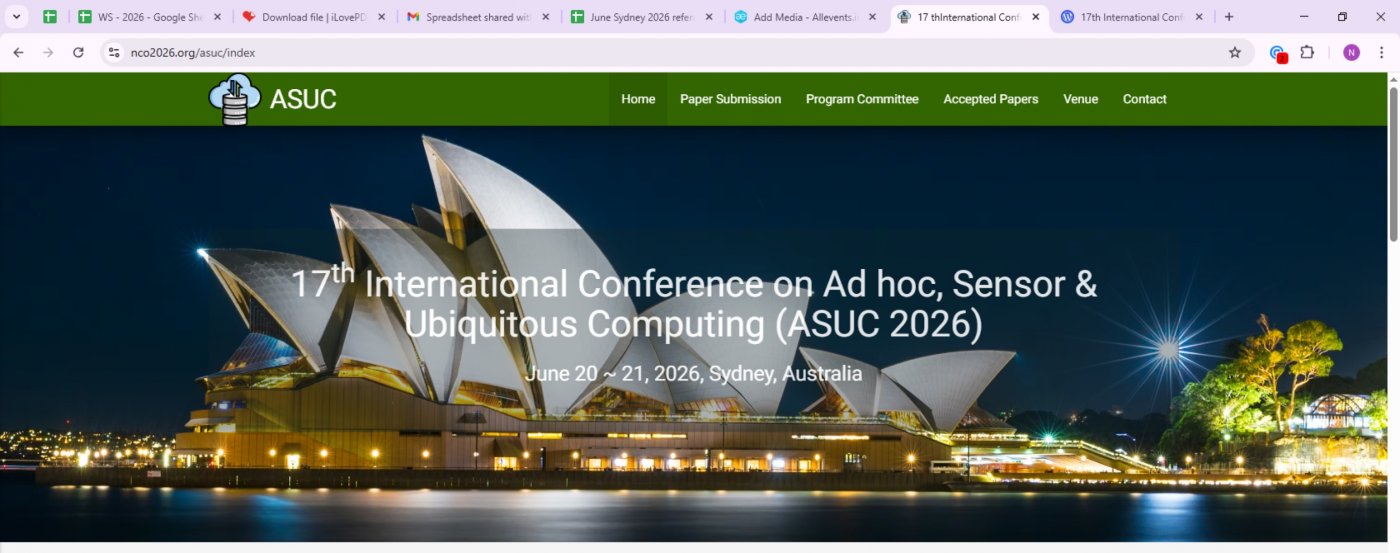1400x553 pixels.
Task: Open the Venue page link
Action: click(1080, 99)
